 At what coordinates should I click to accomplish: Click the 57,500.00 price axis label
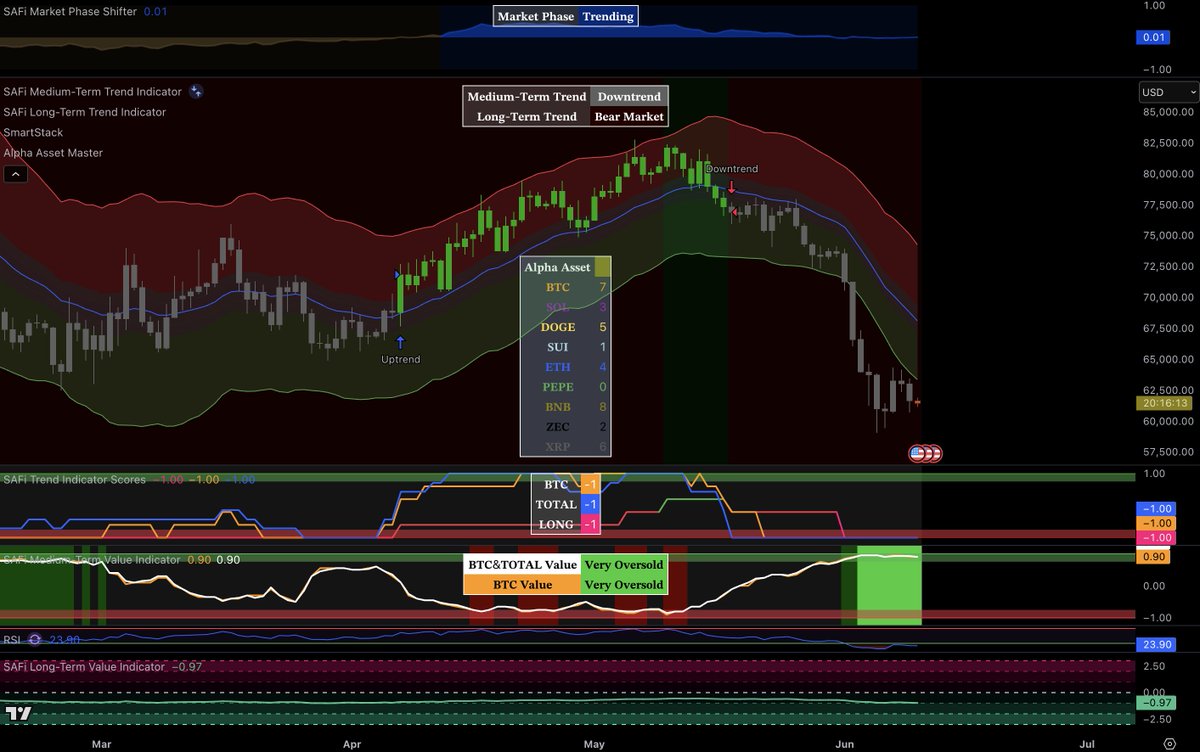coord(1168,452)
